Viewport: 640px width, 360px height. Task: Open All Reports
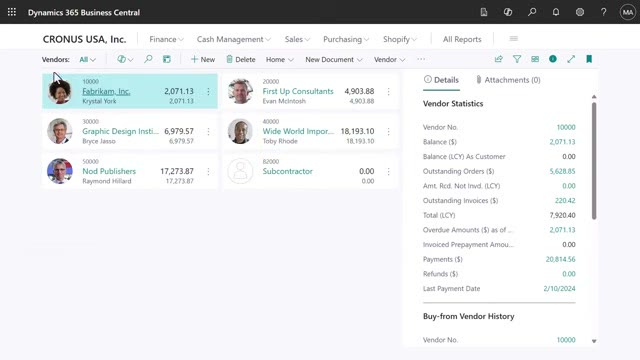pos(462,39)
